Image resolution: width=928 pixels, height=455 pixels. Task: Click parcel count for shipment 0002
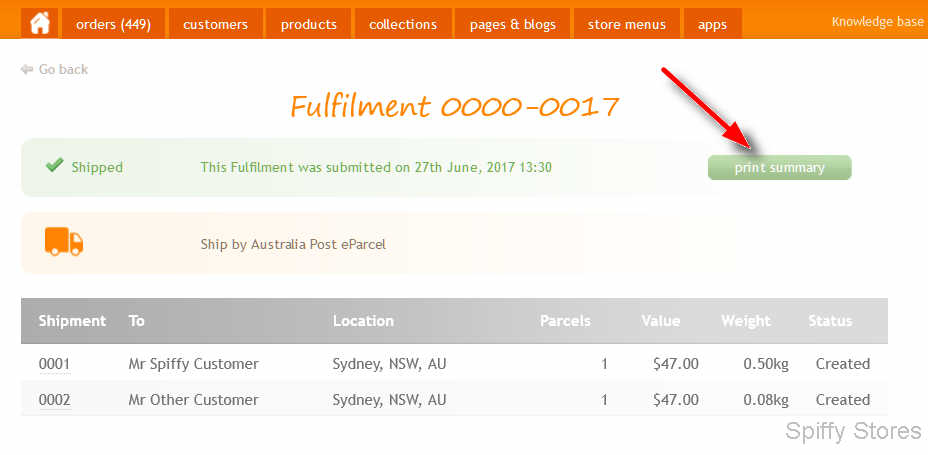click(604, 400)
